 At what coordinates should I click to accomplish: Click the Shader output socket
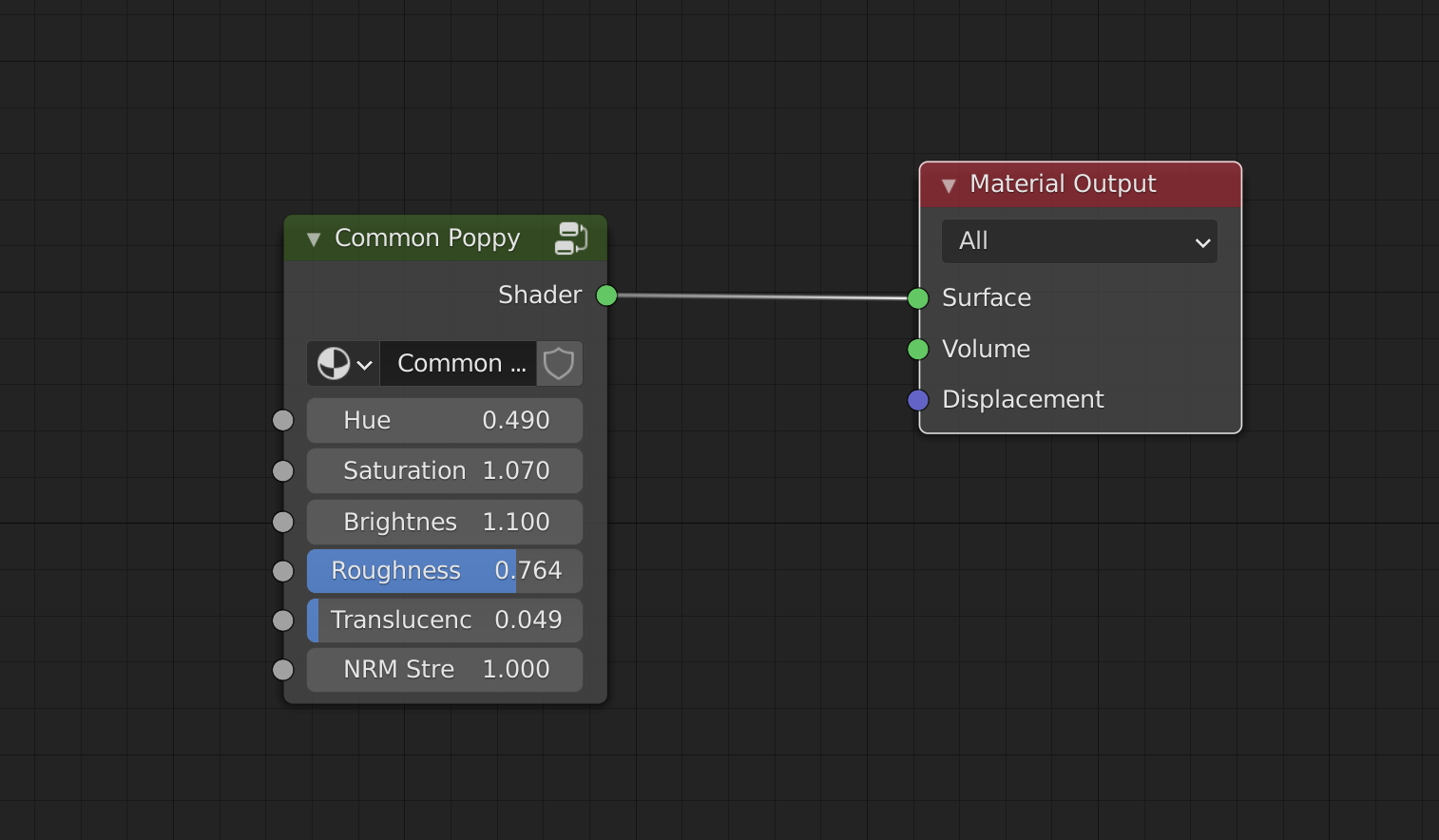[x=606, y=296]
